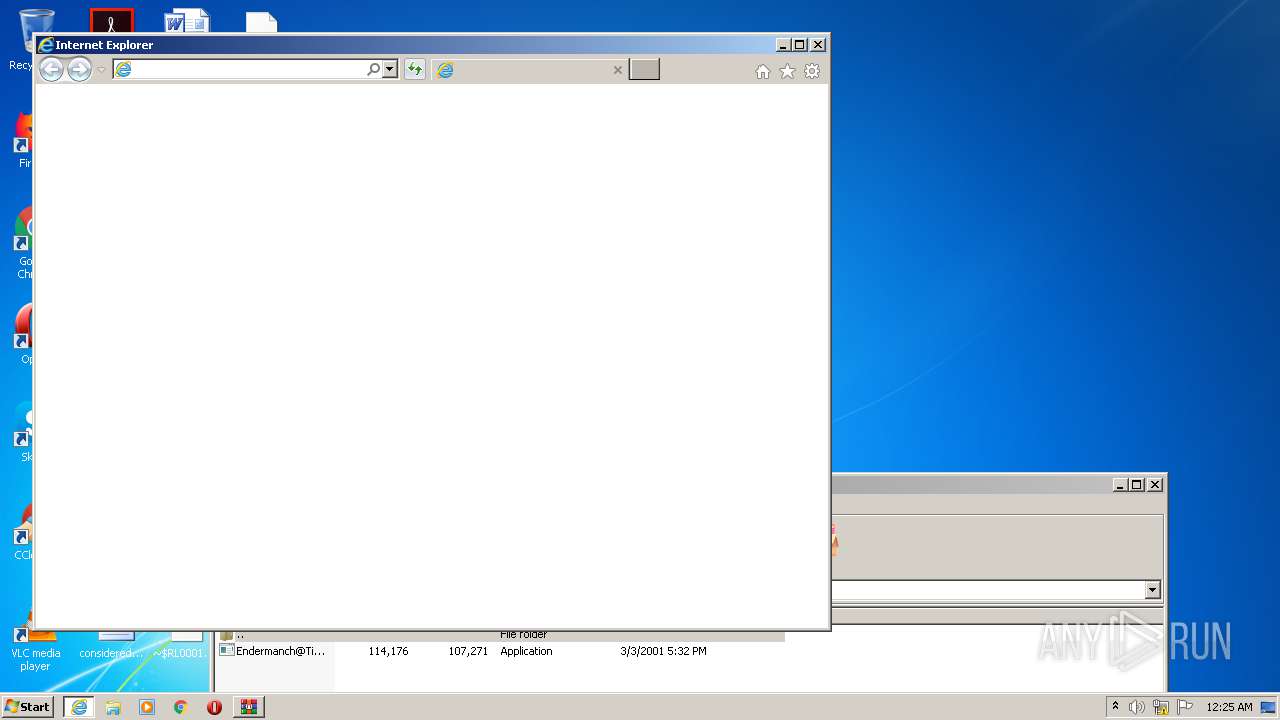Screen dimensions: 1280x720
Task: Go to the Home page icon
Action: (x=763, y=71)
